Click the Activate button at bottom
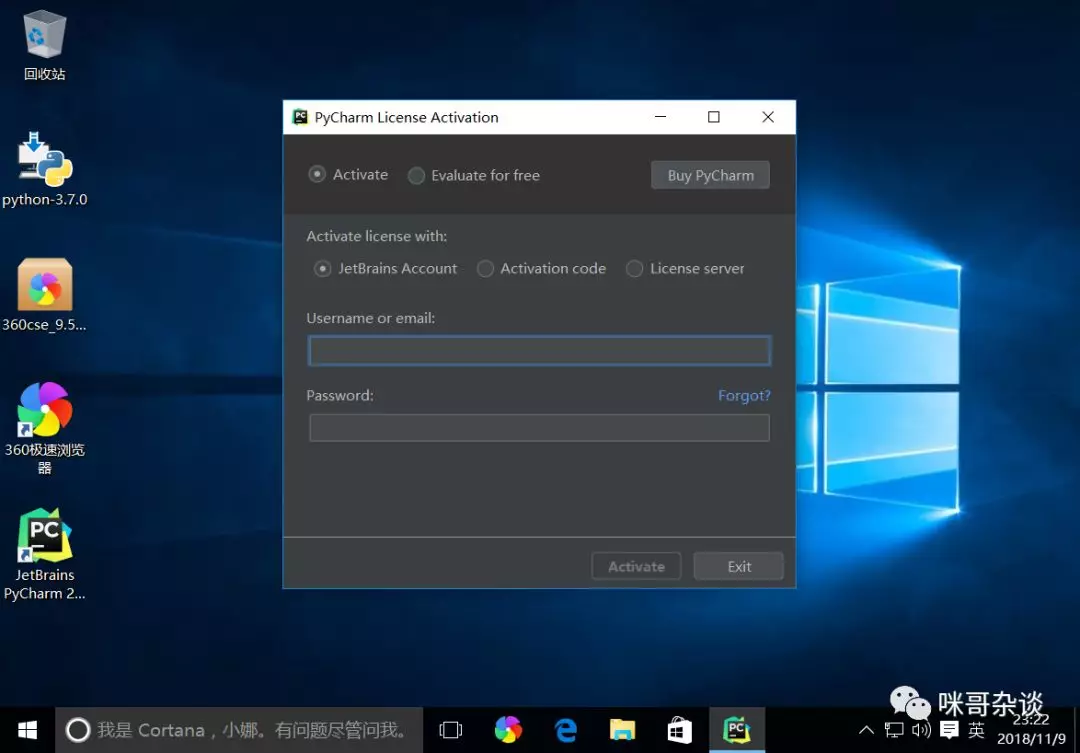1080x753 pixels. pyautogui.click(x=636, y=566)
